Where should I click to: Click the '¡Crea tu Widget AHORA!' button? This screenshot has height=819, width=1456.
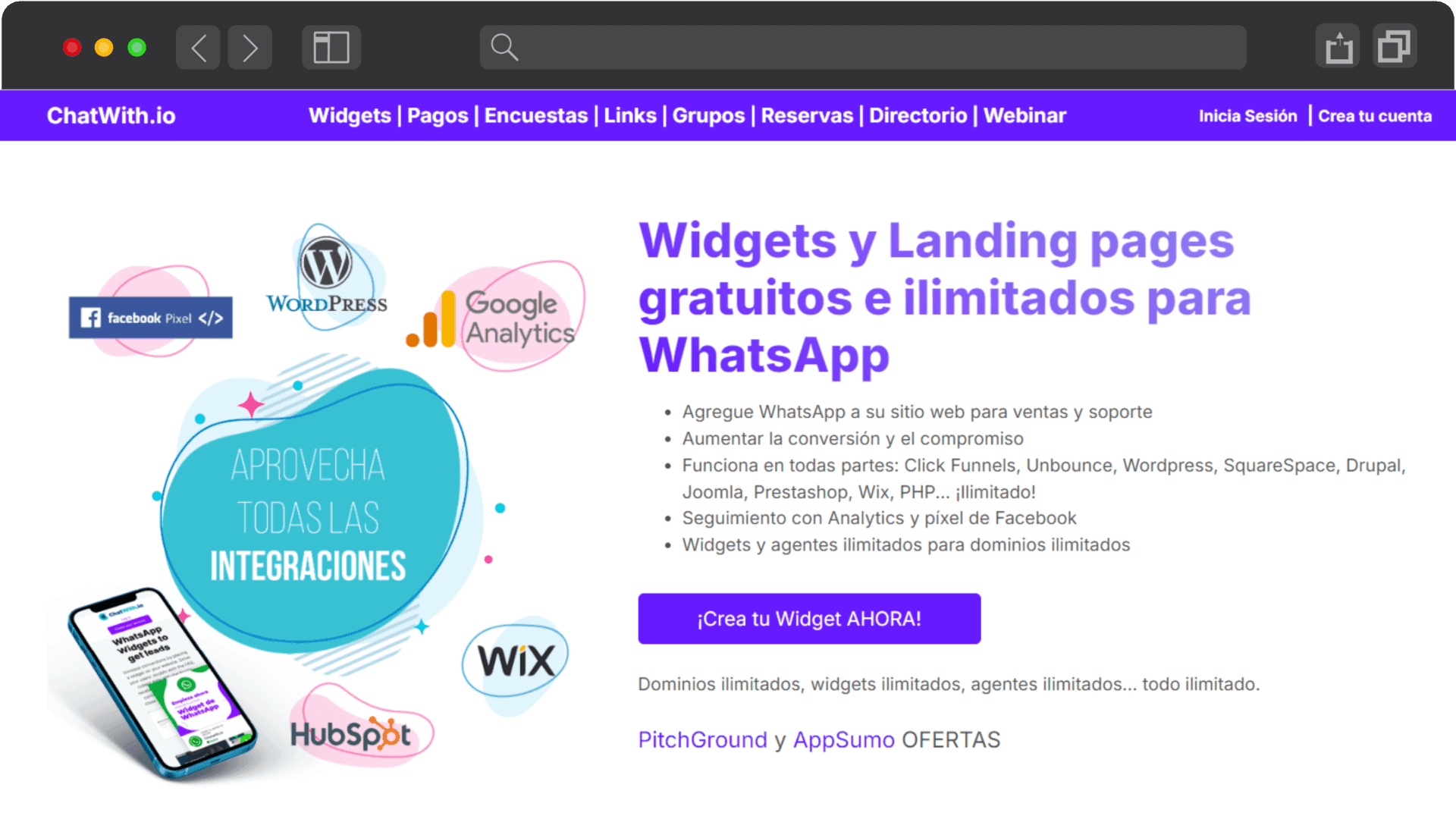pos(809,618)
